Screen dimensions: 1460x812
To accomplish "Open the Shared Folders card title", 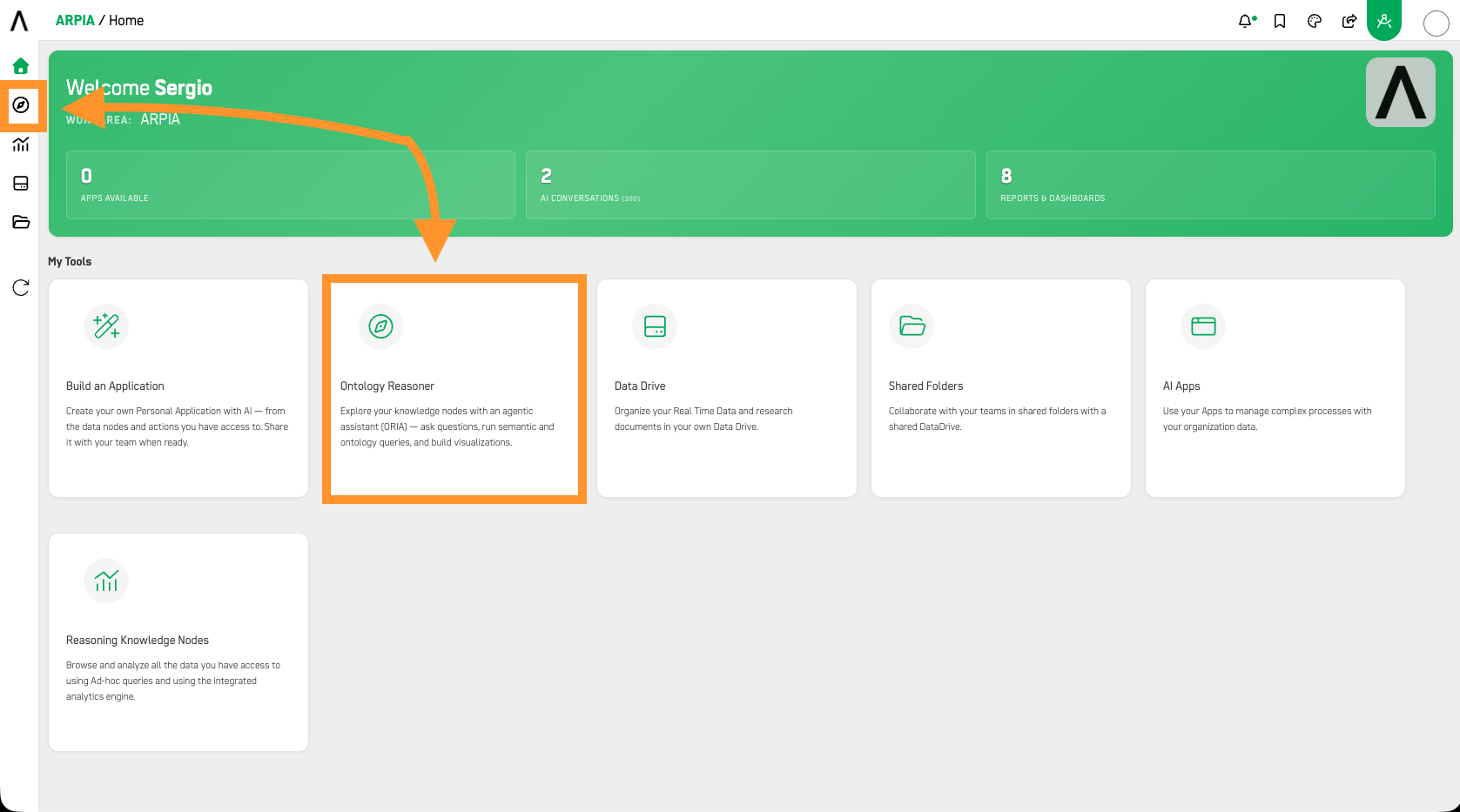I will click(x=925, y=386).
